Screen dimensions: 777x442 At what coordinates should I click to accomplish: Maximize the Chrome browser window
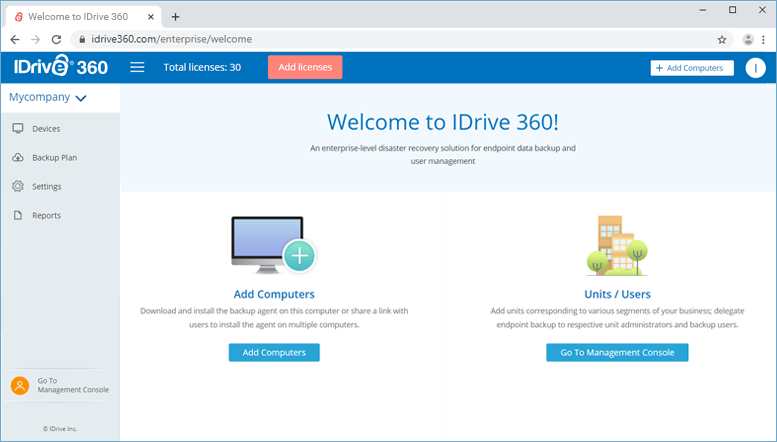[732, 10]
